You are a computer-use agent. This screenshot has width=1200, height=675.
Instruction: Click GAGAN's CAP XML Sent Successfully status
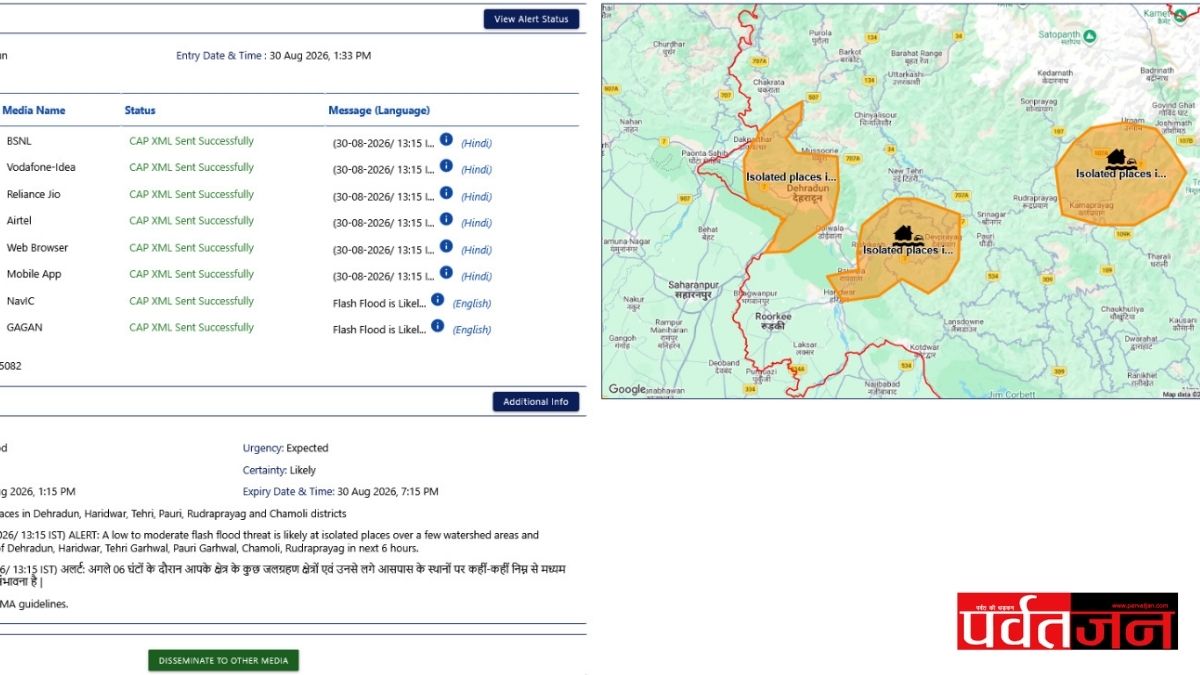(191, 327)
